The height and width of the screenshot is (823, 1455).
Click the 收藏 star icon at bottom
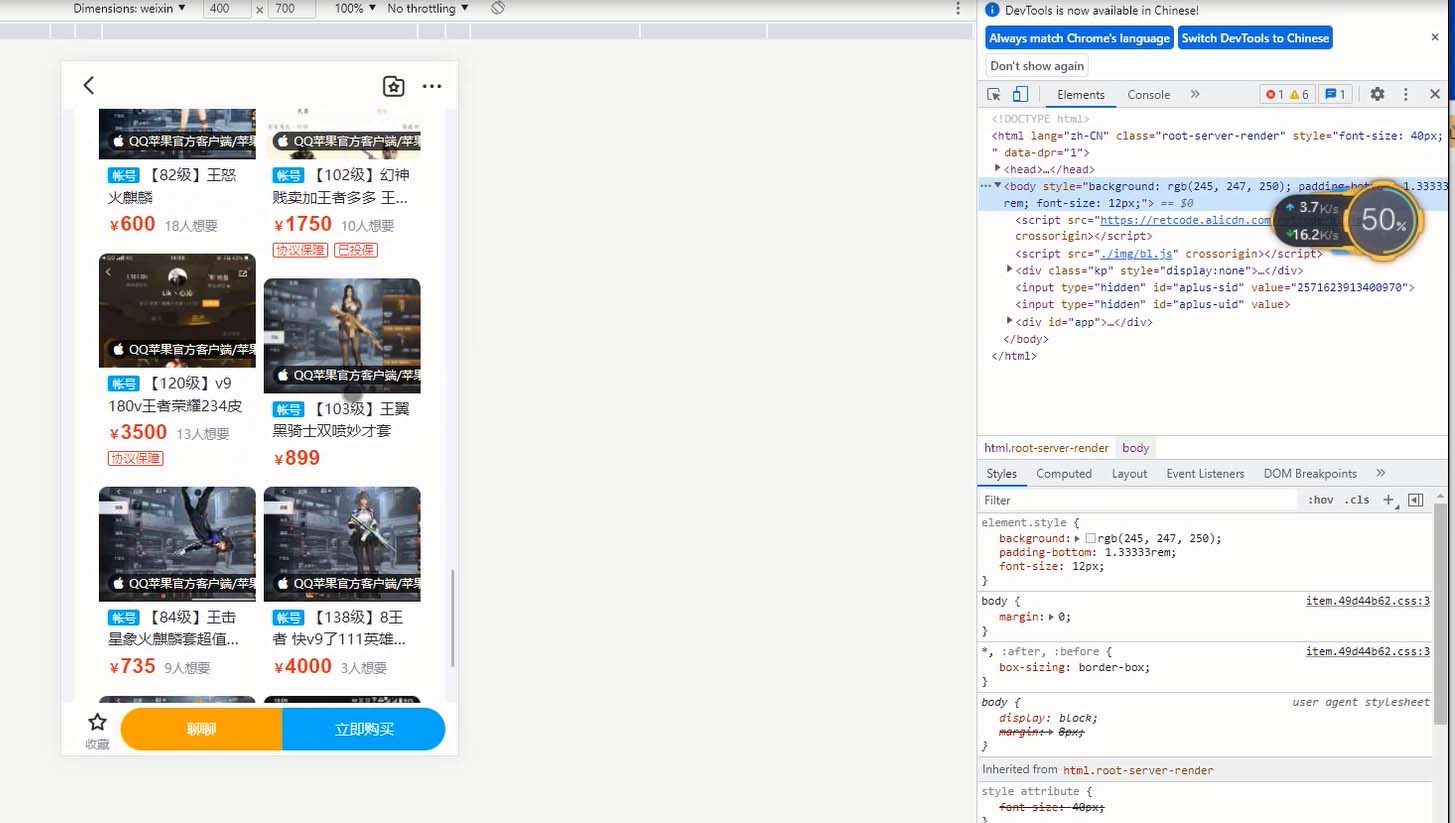coord(97,722)
